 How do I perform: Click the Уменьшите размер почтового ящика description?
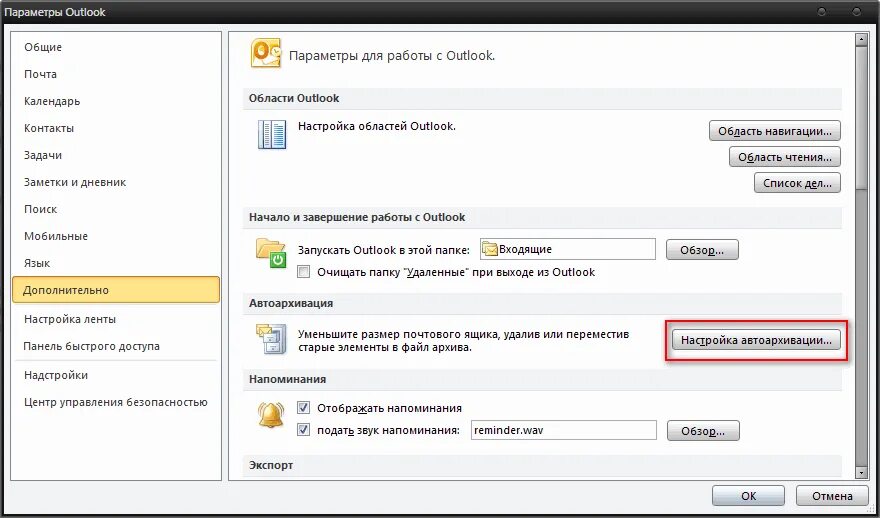tap(464, 341)
